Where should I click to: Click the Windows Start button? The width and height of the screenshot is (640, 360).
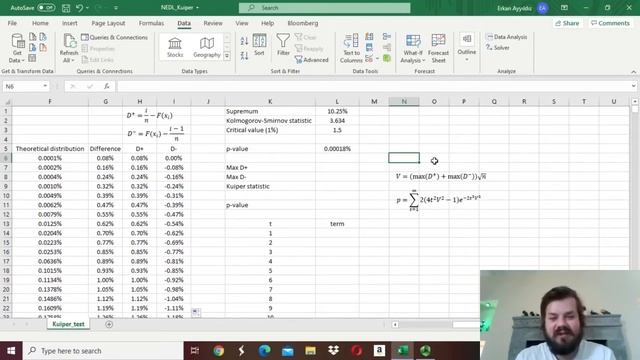(11, 351)
